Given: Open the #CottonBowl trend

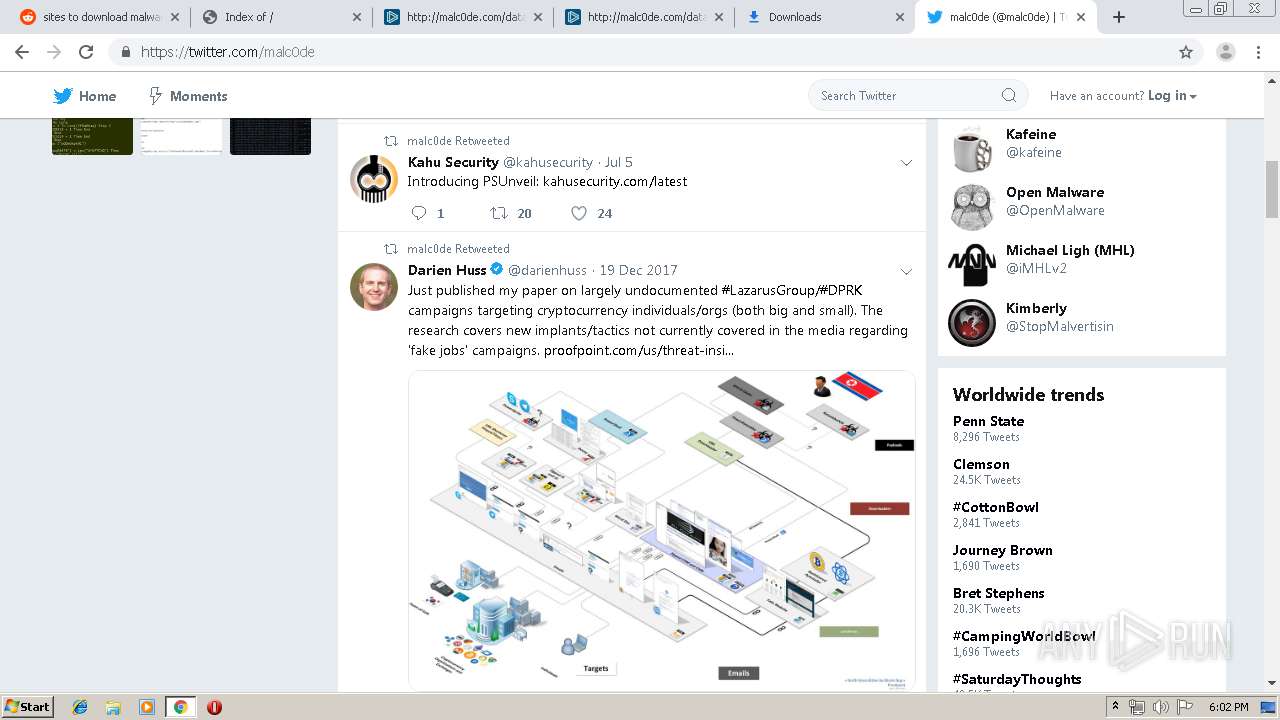Looking at the screenshot, I should (x=996, y=507).
